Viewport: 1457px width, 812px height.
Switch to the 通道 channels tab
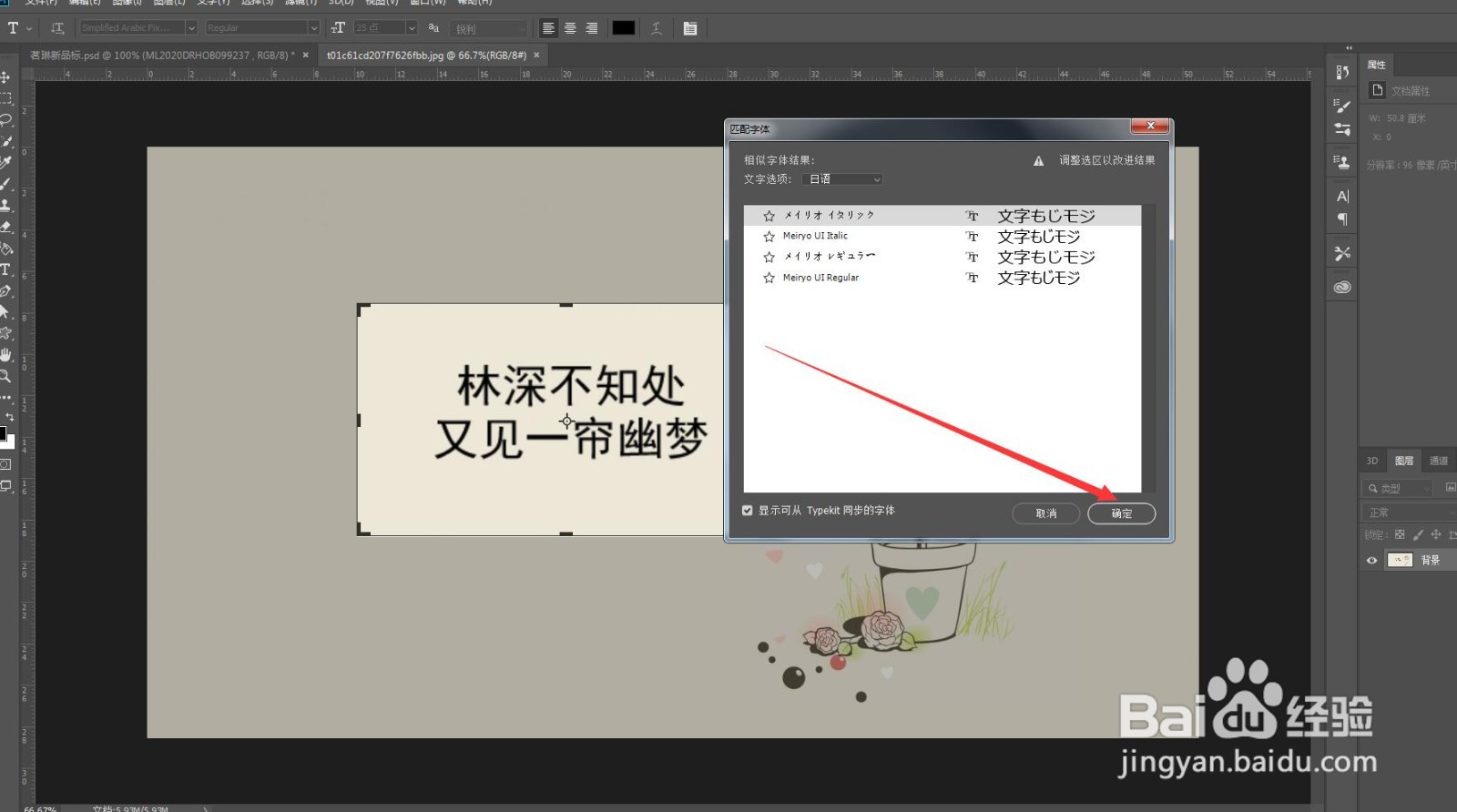point(1439,461)
